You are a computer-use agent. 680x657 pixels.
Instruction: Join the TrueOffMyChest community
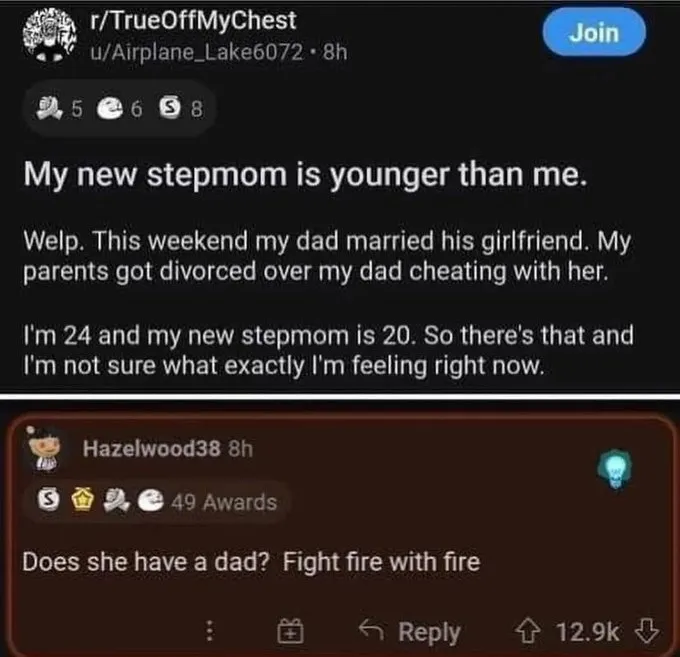click(x=594, y=33)
